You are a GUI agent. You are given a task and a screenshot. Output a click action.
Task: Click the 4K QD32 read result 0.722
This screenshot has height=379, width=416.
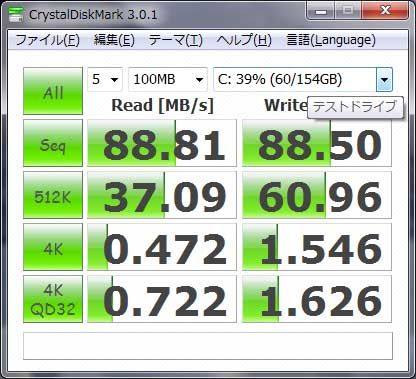pos(162,299)
